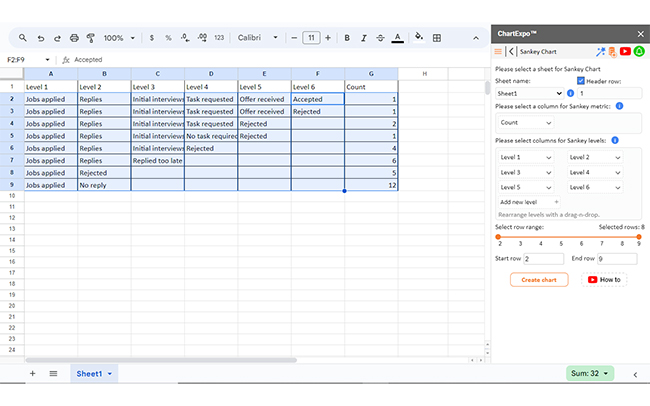Add a new sheet with plus button
Image resolution: width=650 pixels, height=406 pixels.
click(32, 374)
